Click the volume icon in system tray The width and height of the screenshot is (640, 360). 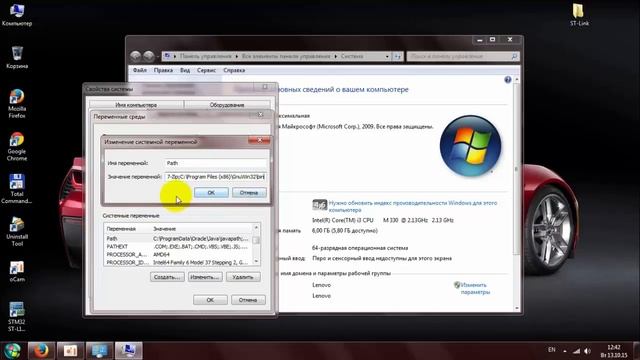pos(587,351)
